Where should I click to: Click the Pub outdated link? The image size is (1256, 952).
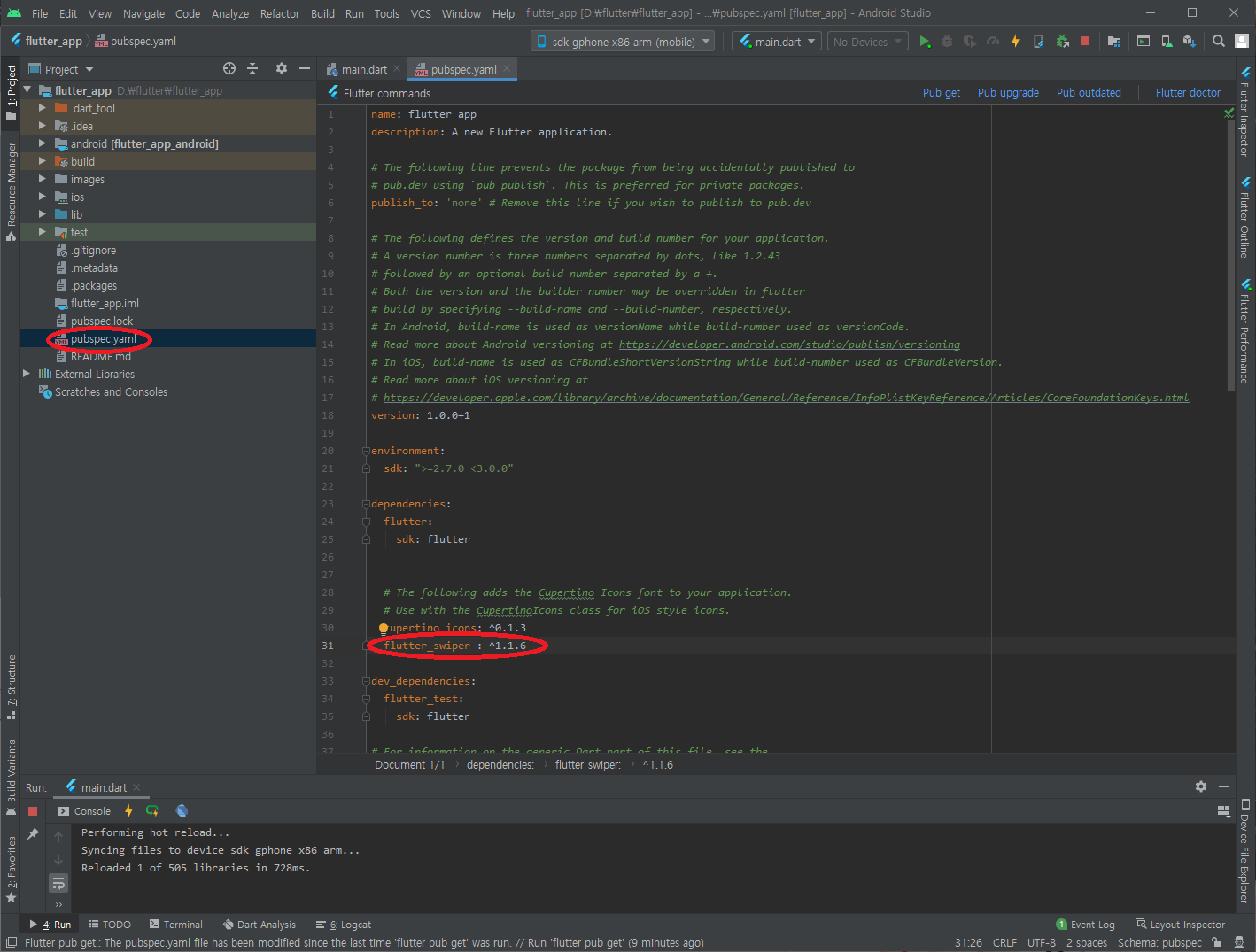(1089, 93)
